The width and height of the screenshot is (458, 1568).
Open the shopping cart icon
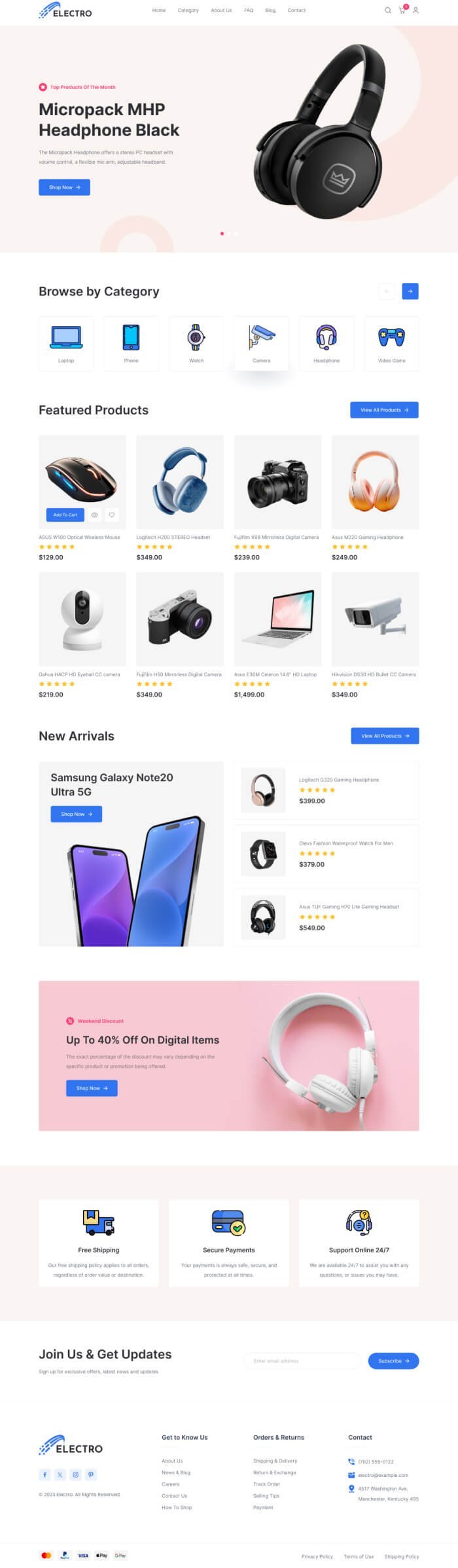[x=402, y=10]
